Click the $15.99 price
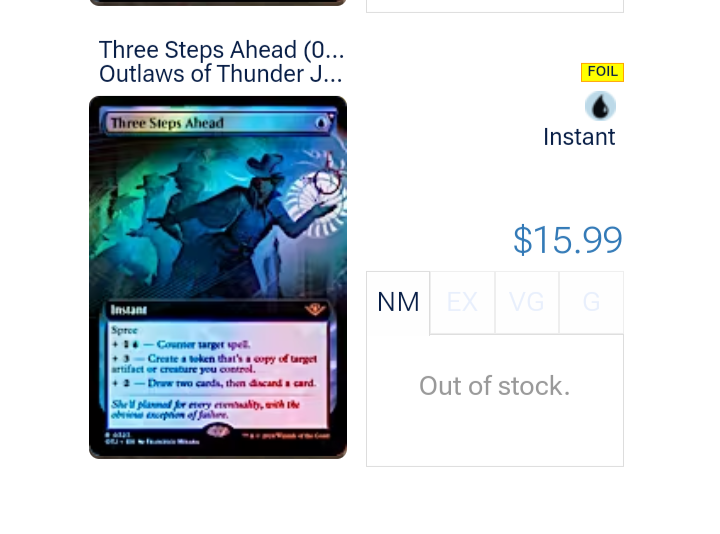Viewport: 720px width, 534px height. pos(568,240)
